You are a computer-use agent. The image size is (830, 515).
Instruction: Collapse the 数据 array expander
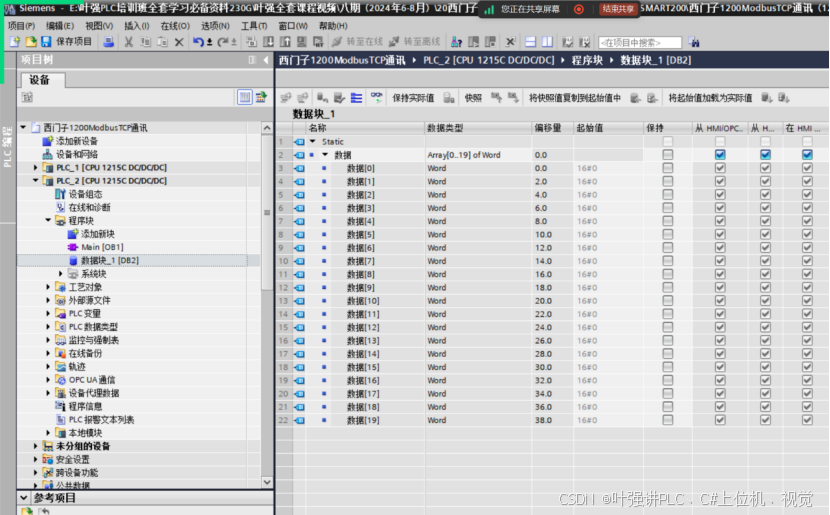tap(325, 155)
